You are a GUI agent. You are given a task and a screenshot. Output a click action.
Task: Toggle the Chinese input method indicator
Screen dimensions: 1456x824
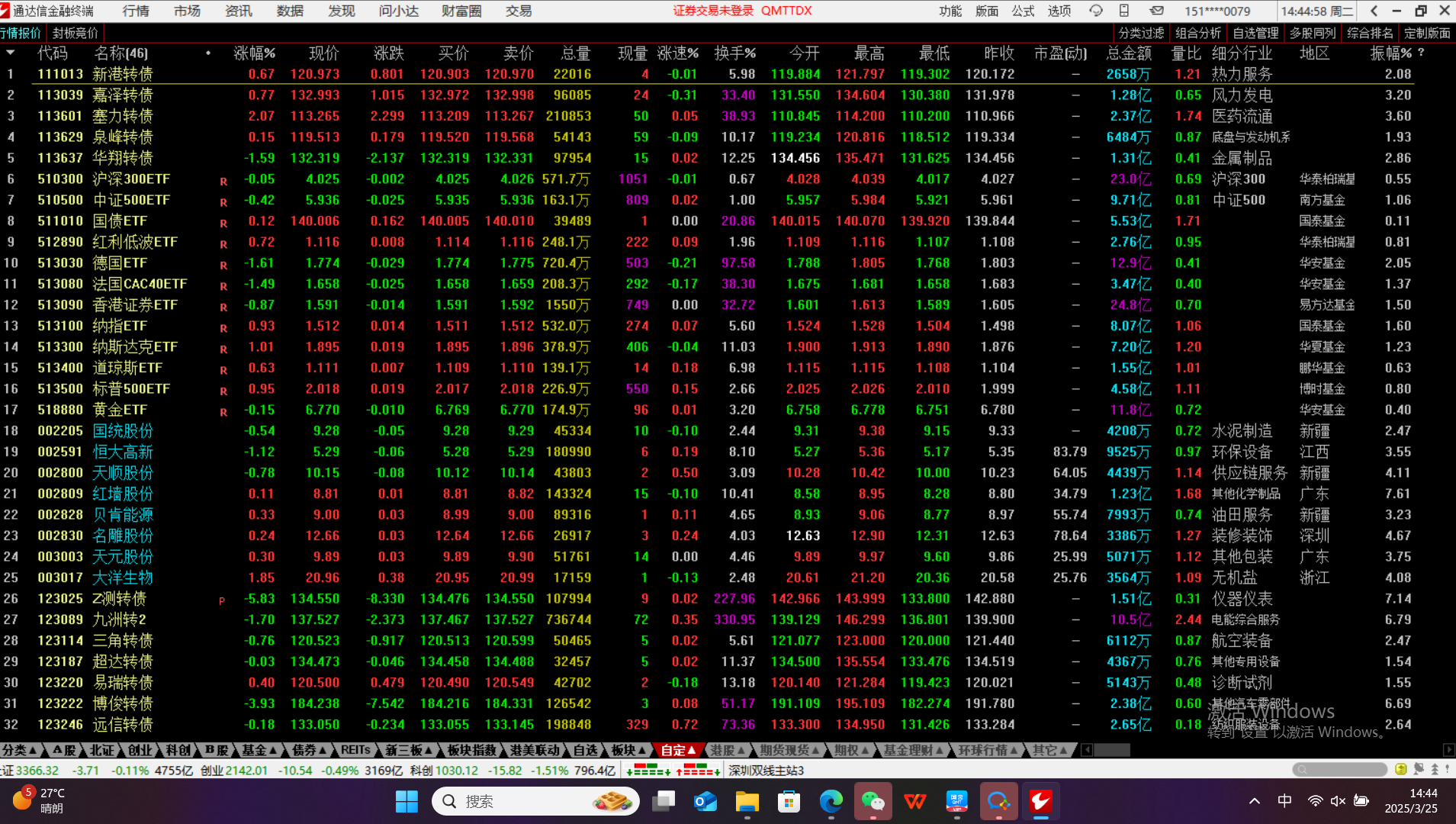click(x=1284, y=800)
